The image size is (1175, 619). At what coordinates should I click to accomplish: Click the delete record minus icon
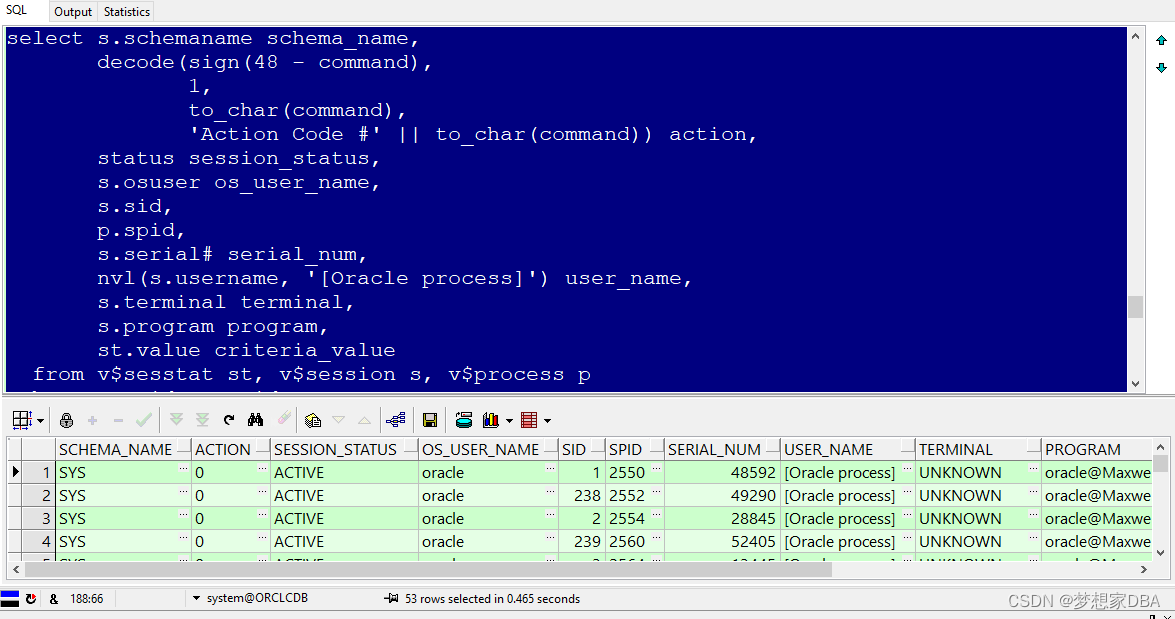[x=118, y=420]
